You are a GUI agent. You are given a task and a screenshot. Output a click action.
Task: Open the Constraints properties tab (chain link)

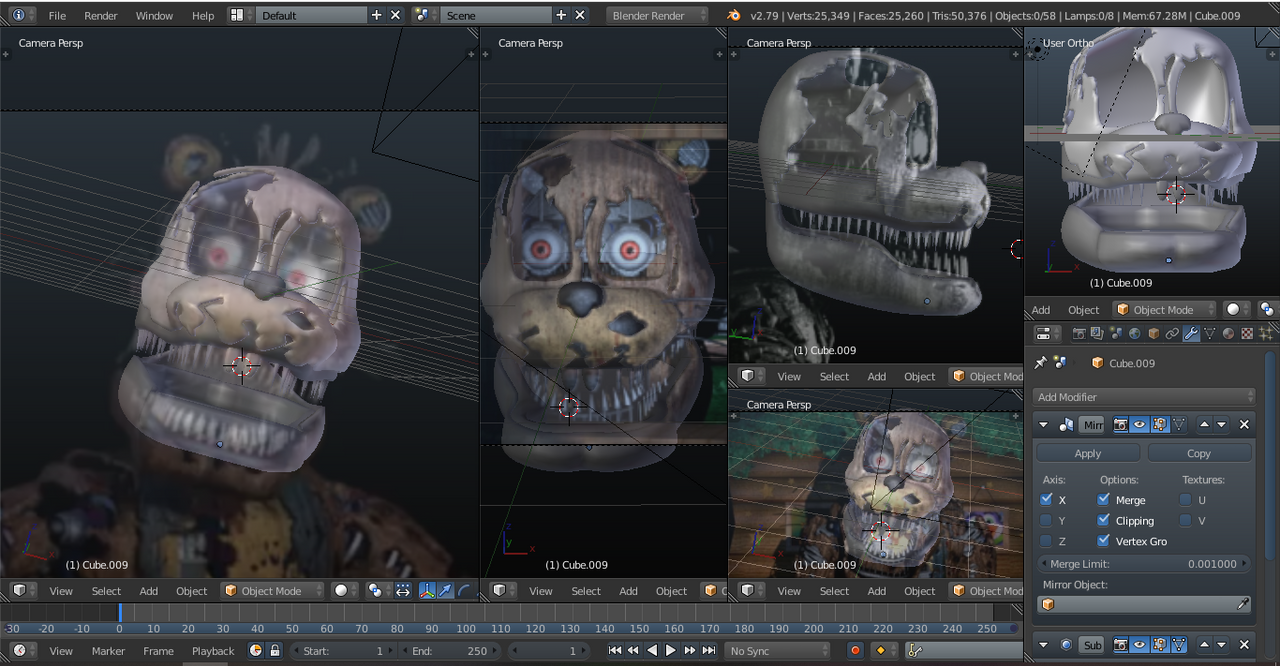click(x=1172, y=334)
